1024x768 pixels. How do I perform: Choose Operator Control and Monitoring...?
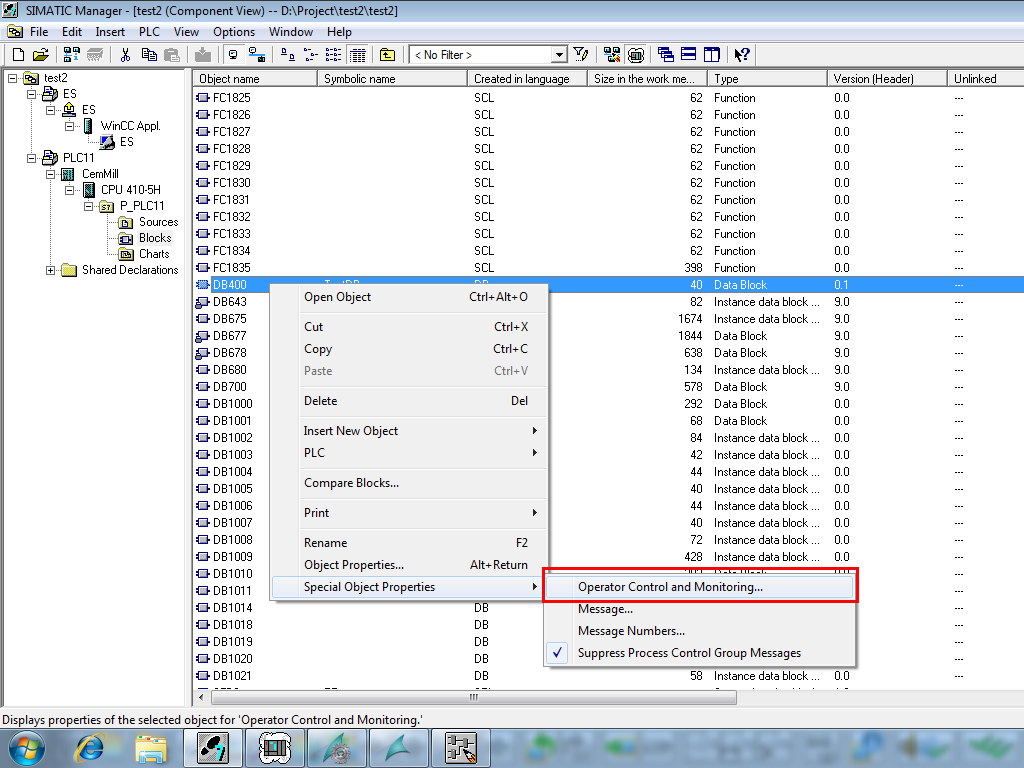pos(699,586)
